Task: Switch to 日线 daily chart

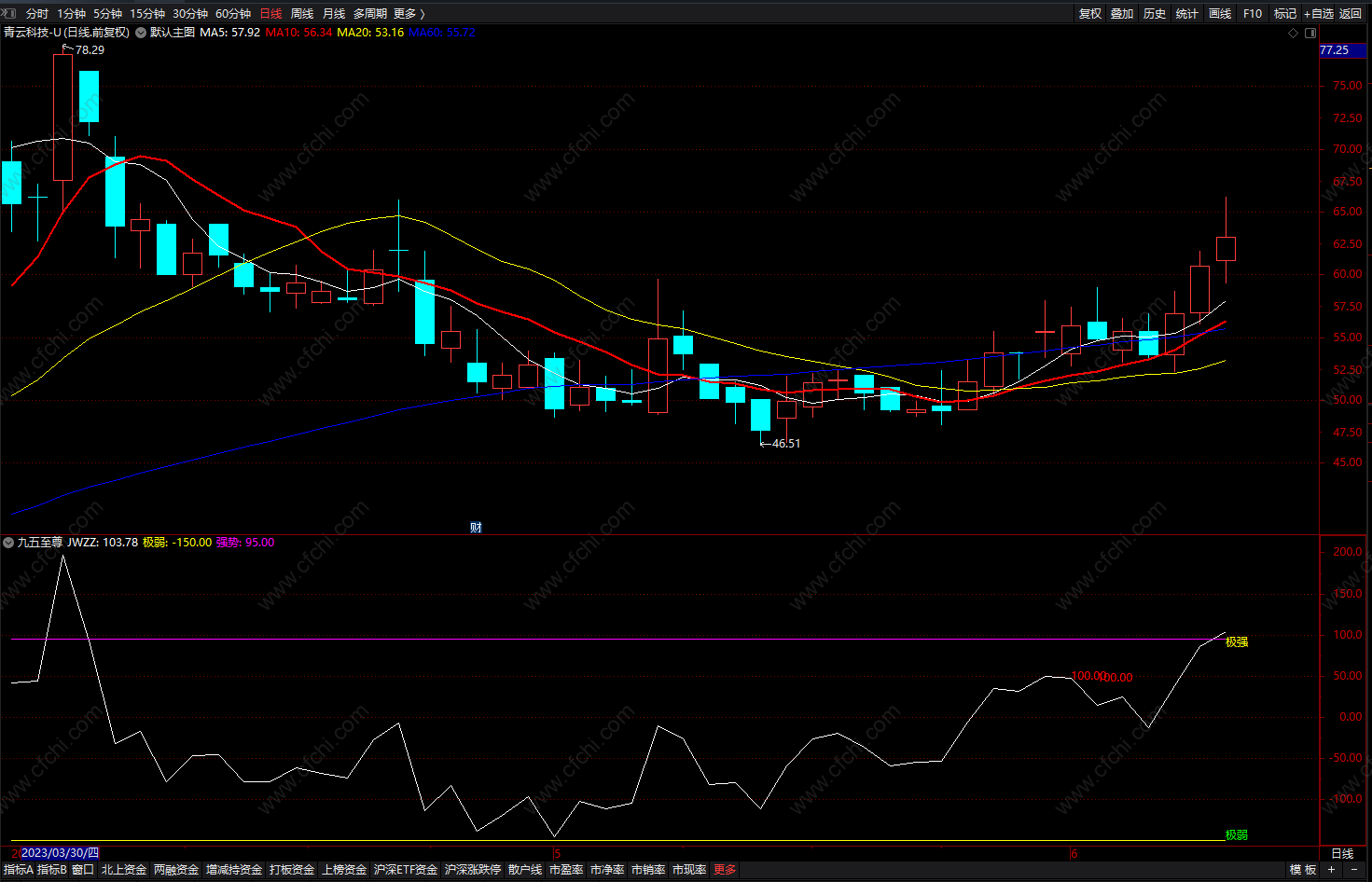Action: (271, 13)
